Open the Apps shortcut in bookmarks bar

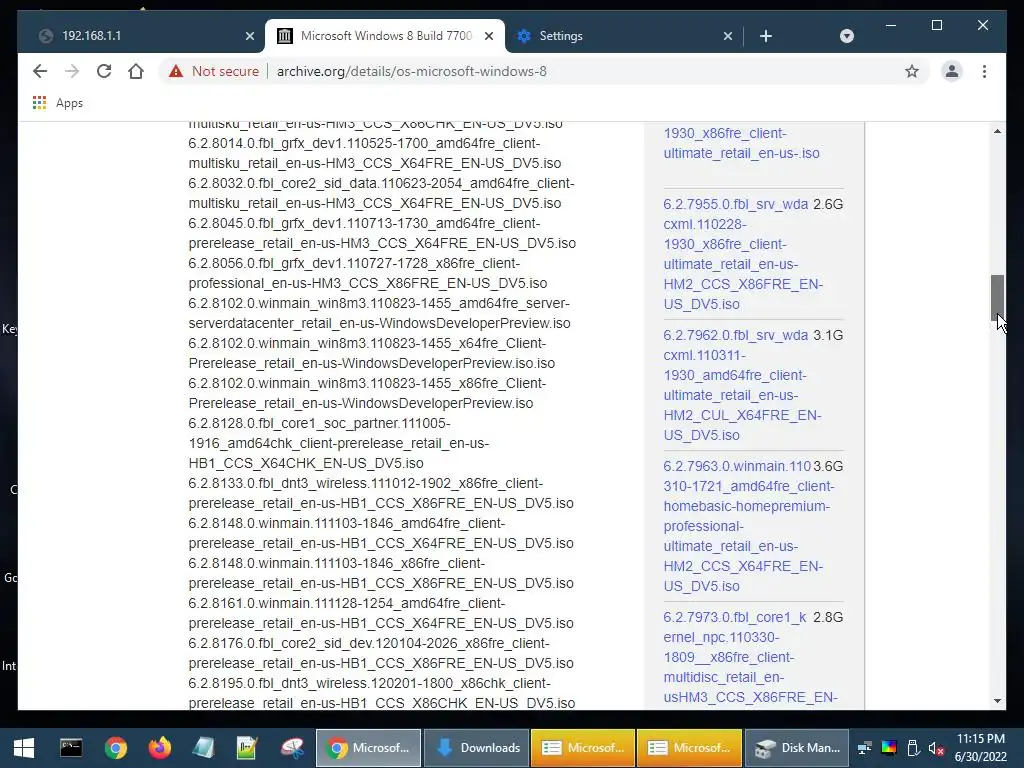coord(57,103)
